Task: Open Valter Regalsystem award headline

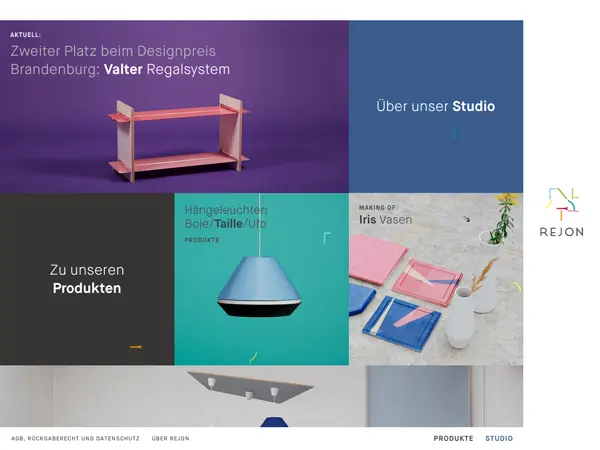Action: (120, 60)
